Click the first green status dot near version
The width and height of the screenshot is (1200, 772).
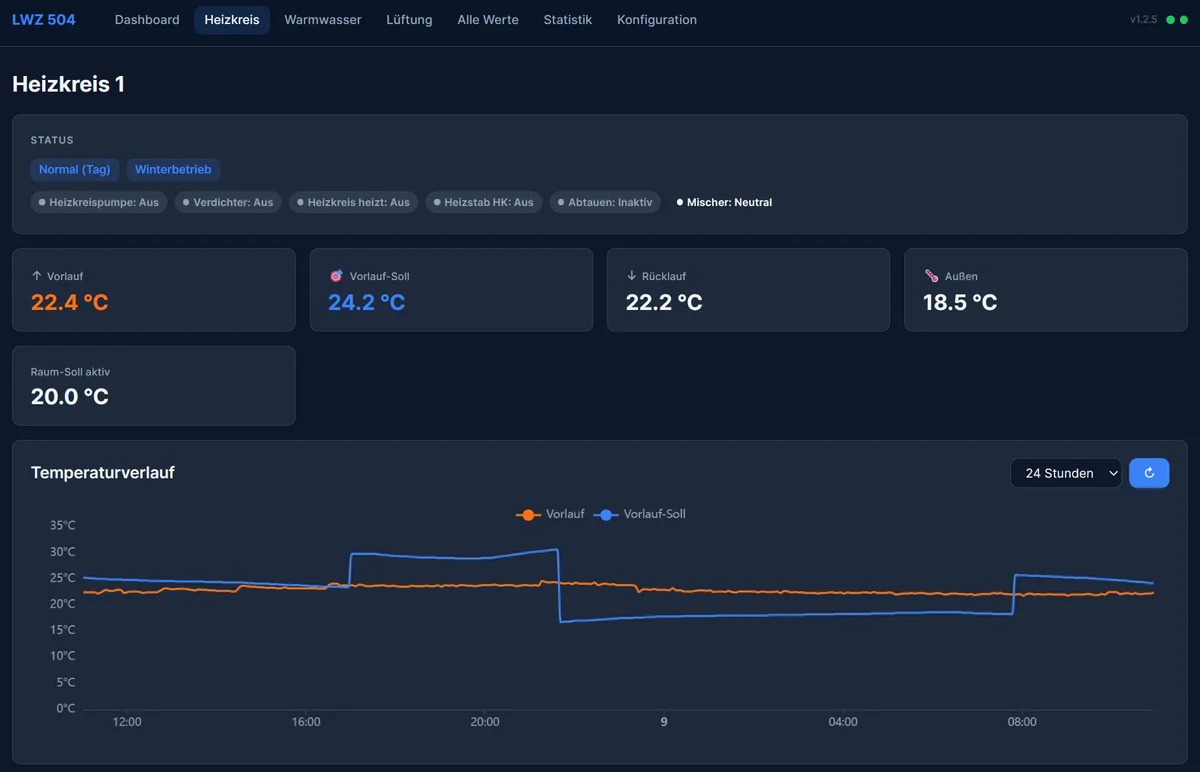pos(1169,20)
